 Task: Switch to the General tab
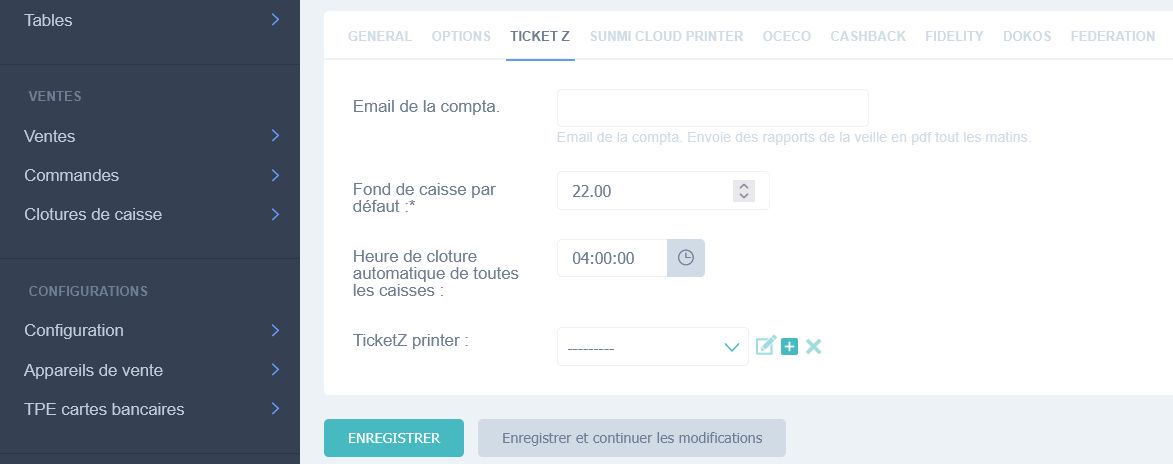pyautogui.click(x=380, y=36)
